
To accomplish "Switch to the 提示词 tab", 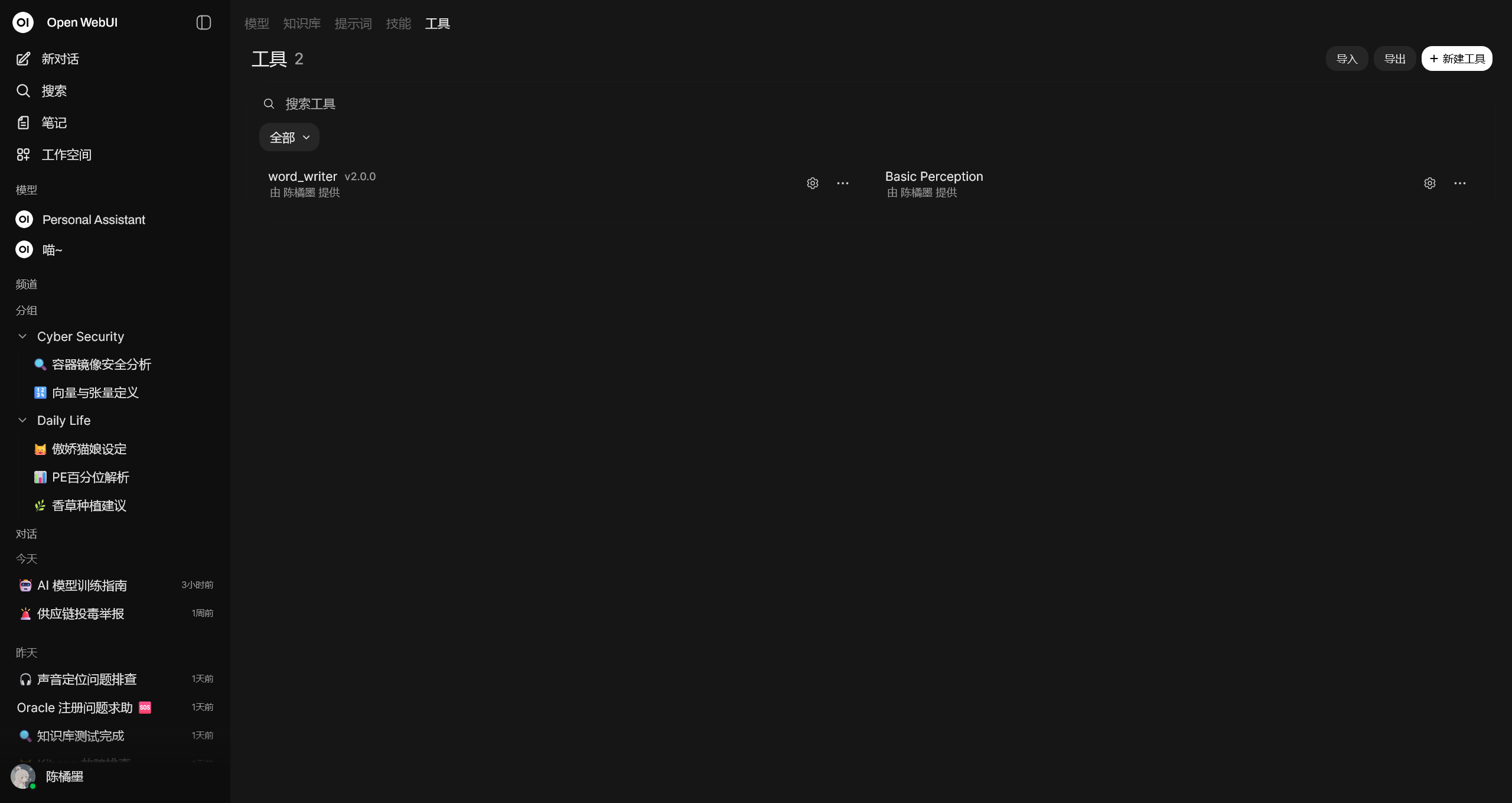I will [x=353, y=24].
